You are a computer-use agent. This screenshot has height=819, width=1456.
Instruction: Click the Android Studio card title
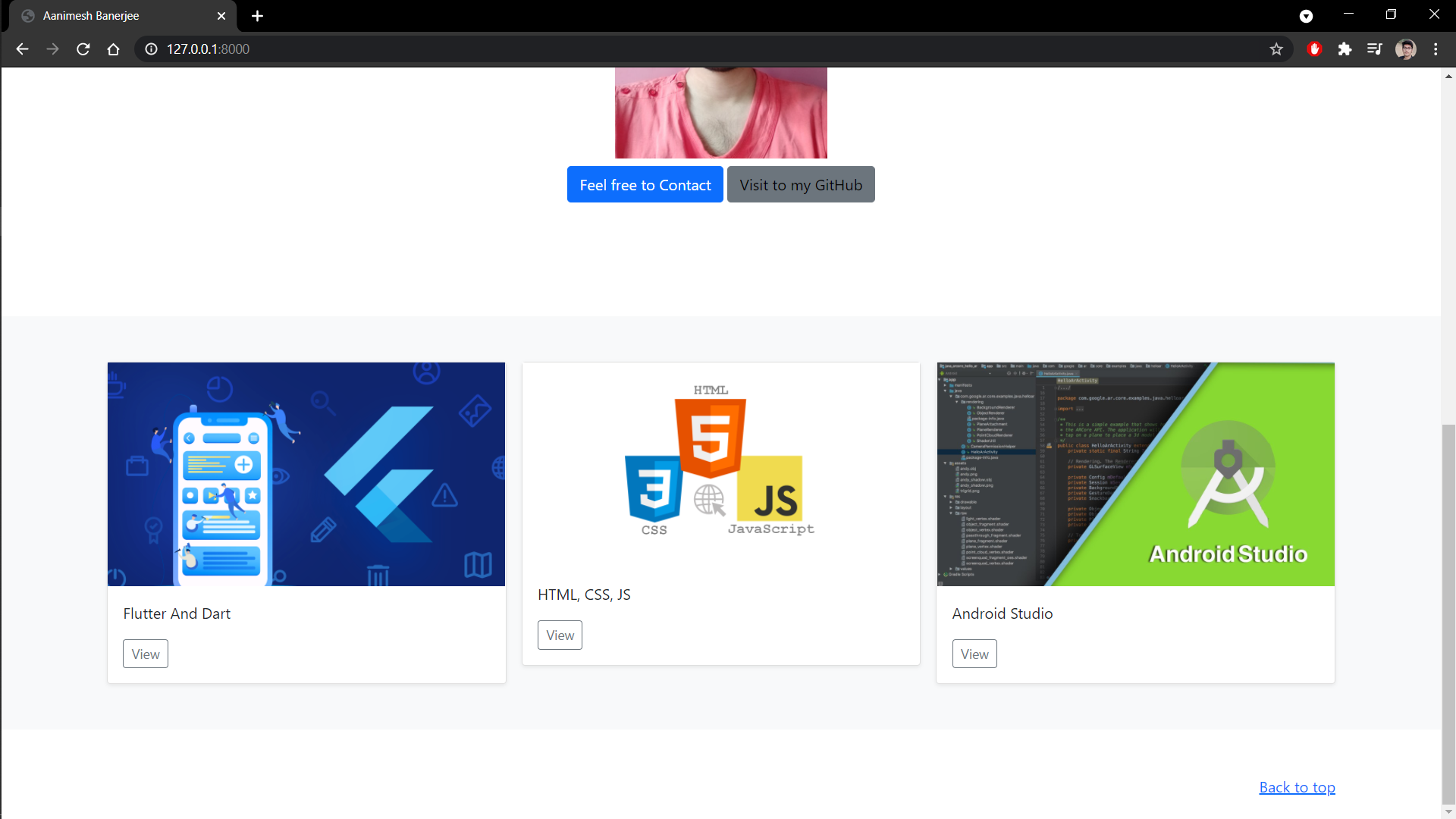(x=1003, y=613)
